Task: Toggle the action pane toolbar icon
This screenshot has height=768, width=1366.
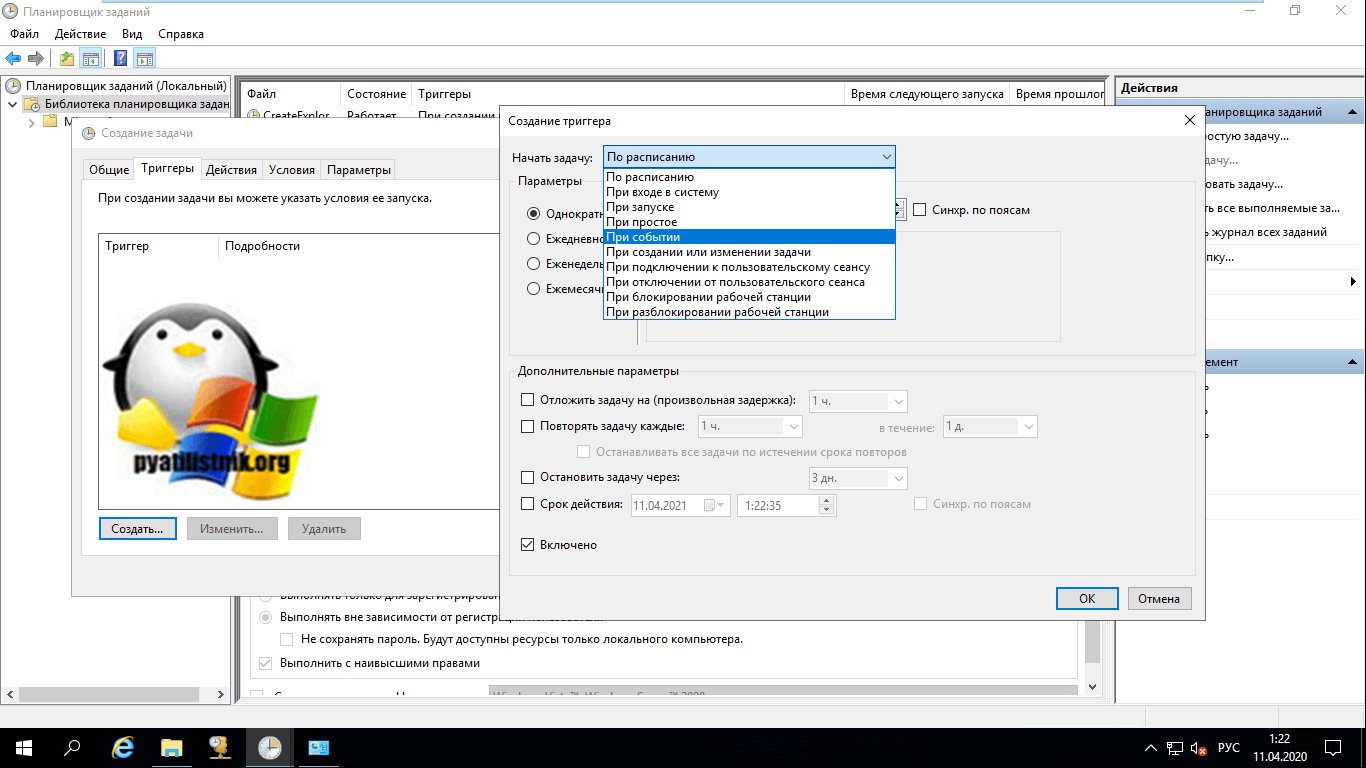Action: (x=145, y=59)
